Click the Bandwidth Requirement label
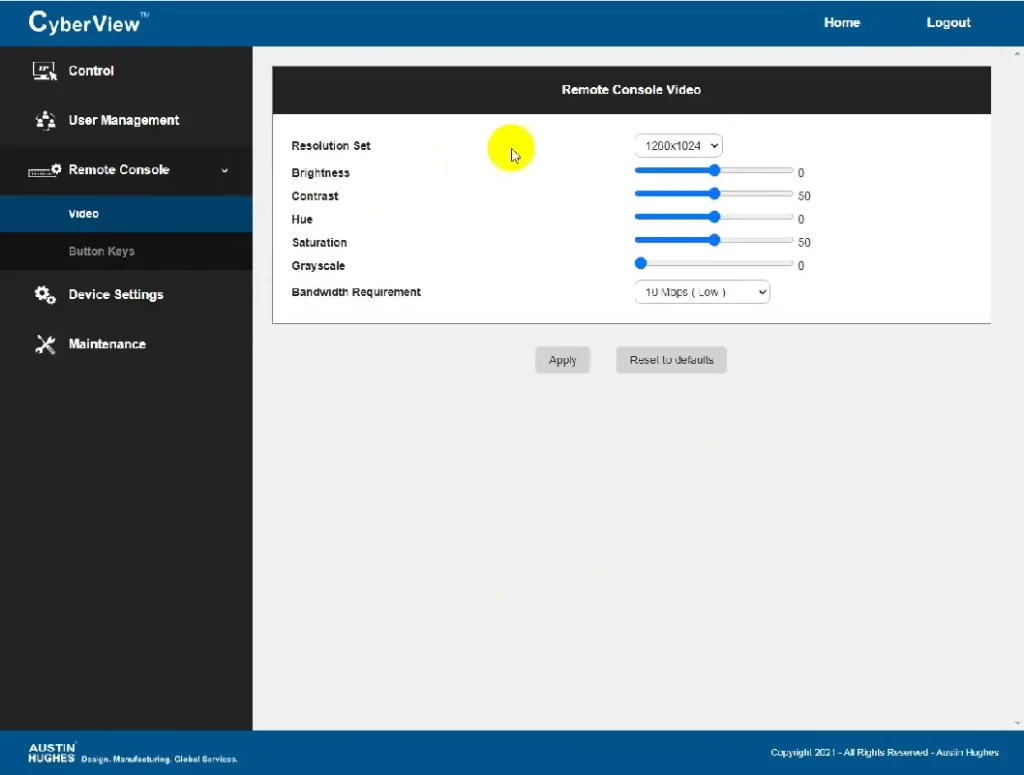Screen dimensions: 1024x775 point(356,292)
